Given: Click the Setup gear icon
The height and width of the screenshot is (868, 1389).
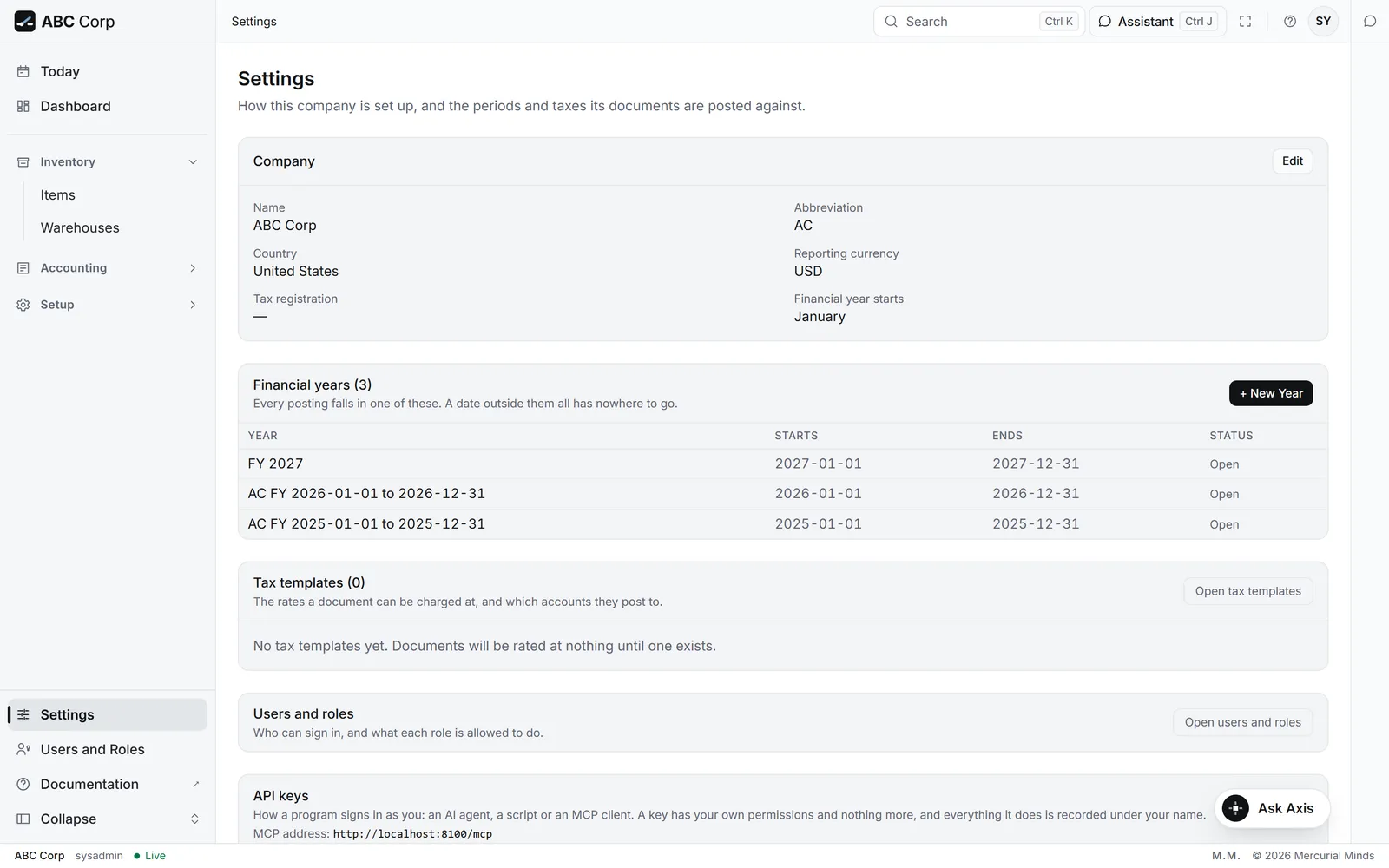Looking at the screenshot, I should point(23,305).
